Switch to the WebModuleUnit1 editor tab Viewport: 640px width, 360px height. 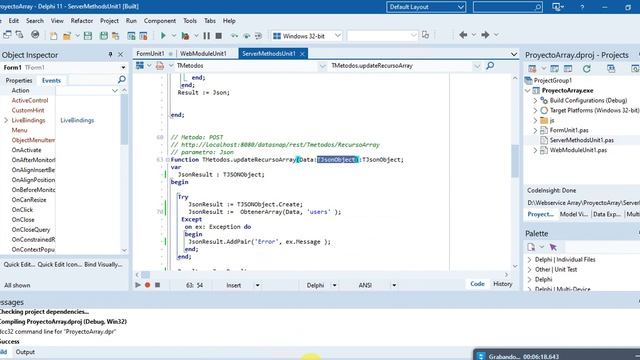[203, 53]
